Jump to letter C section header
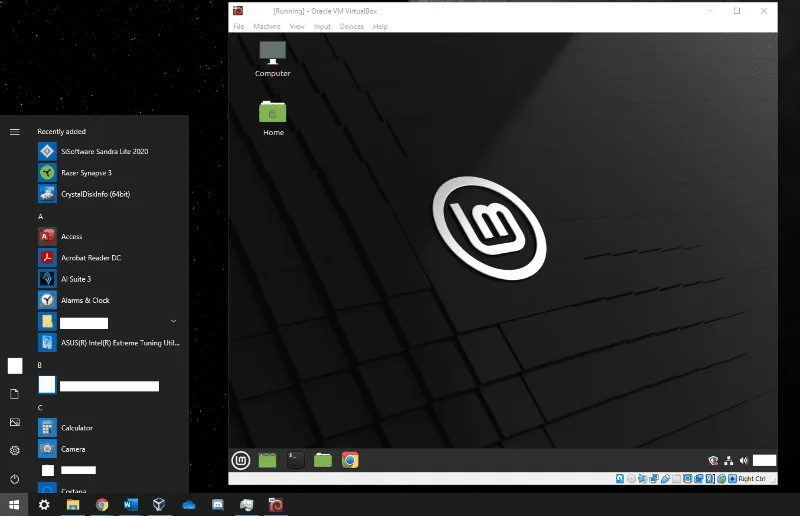The width and height of the screenshot is (800, 516). pyautogui.click(x=40, y=408)
